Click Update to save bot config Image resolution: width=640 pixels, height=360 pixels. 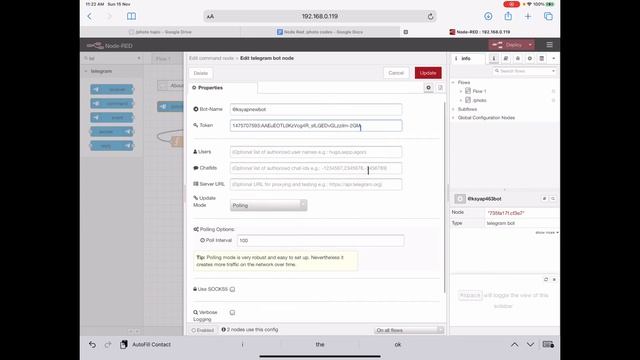pos(428,73)
